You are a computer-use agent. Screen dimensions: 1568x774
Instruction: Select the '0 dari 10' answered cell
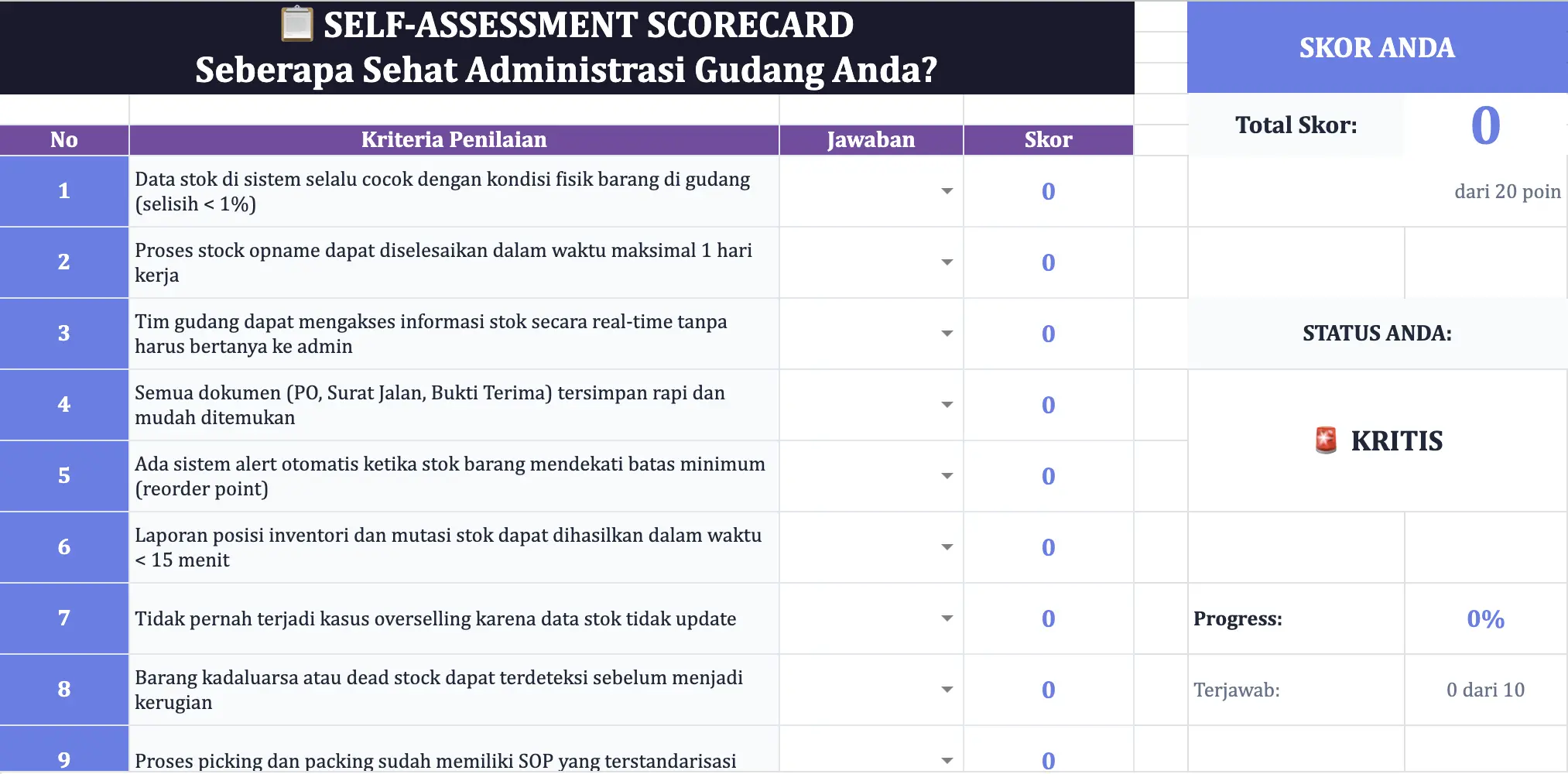pyautogui.click(x=1484, y=690)
